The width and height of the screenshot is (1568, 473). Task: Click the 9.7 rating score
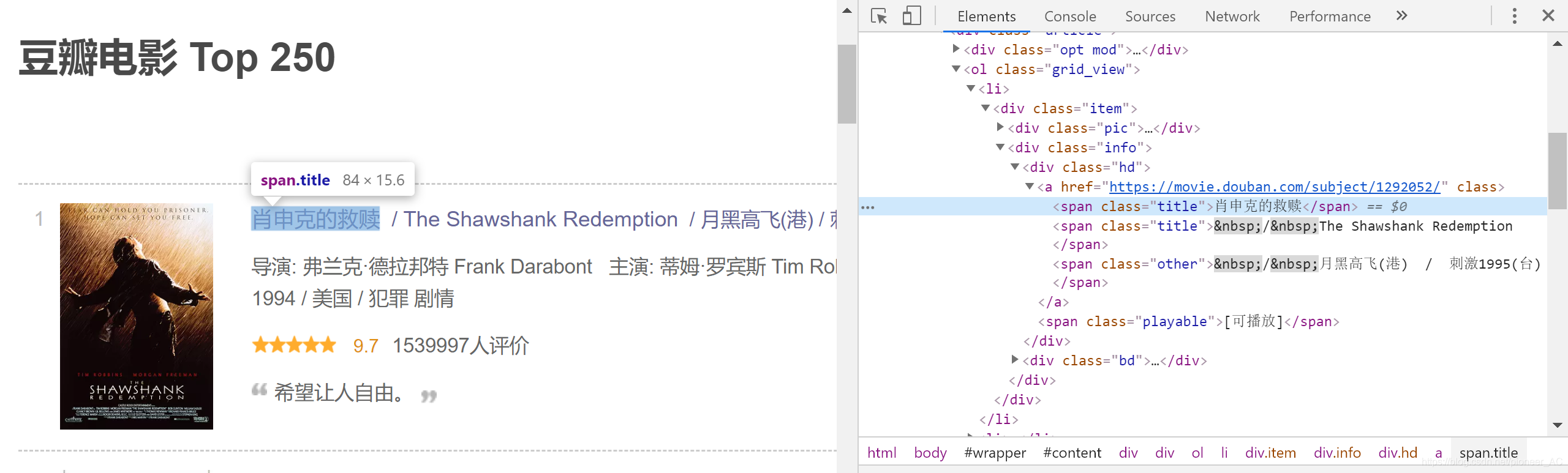(366, 346)
